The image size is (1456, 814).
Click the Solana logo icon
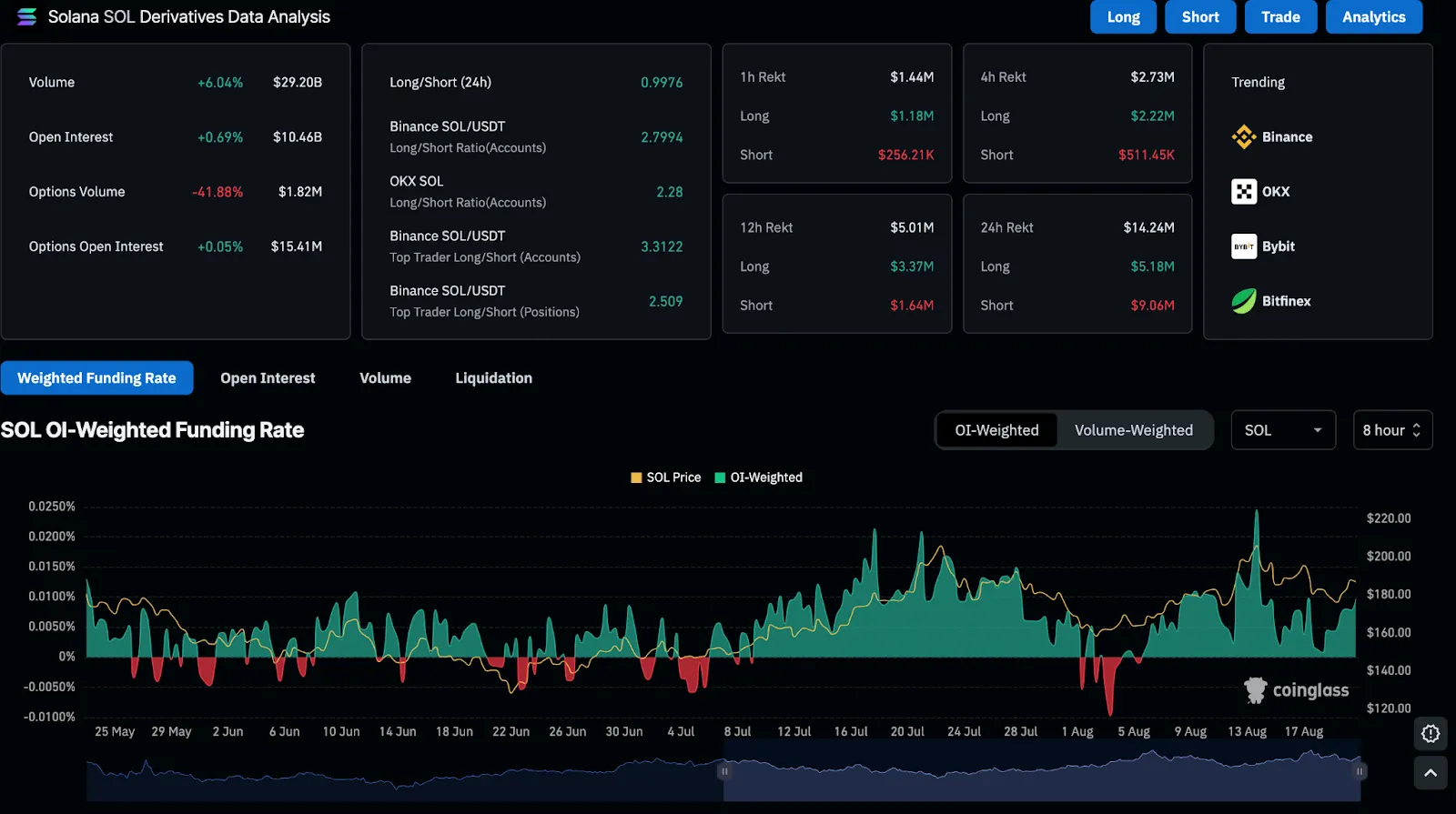(27, 17)
